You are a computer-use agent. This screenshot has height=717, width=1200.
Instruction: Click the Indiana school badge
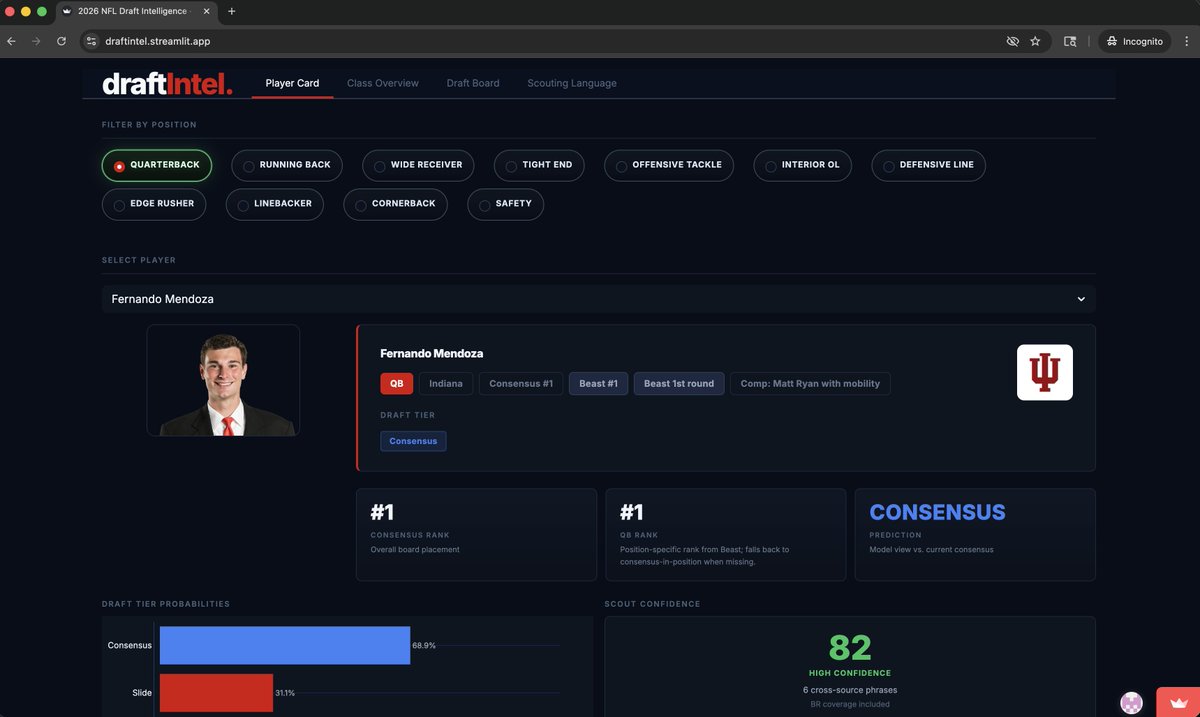click(446, 384)
